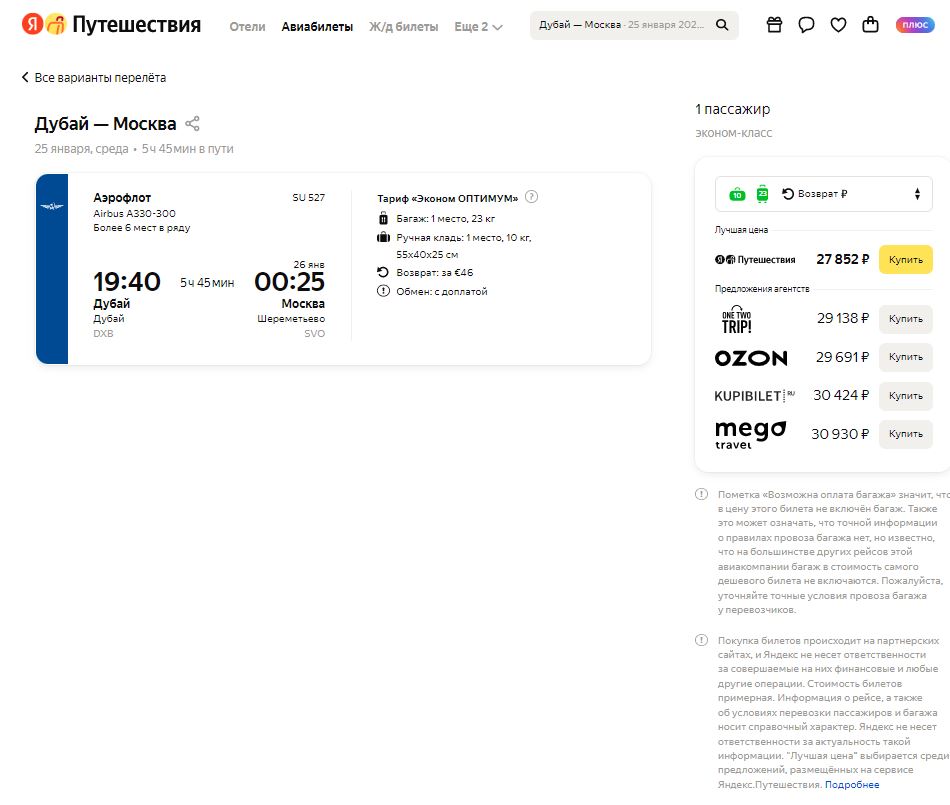Click the Aeroflot airline logo
Screen dimensions: 950x805
(52, 207)
